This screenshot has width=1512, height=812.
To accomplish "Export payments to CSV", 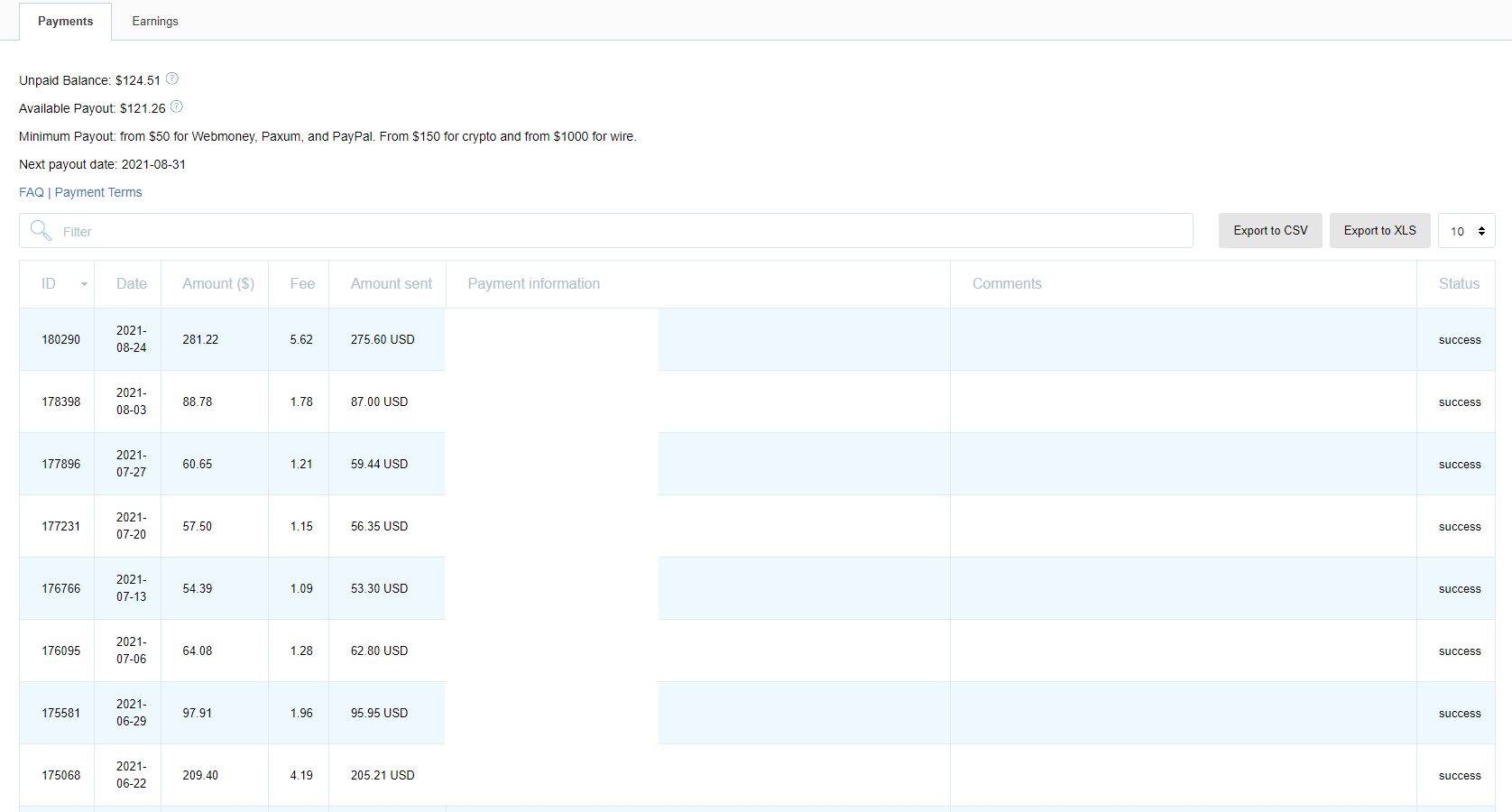I will click(1270, 231).
